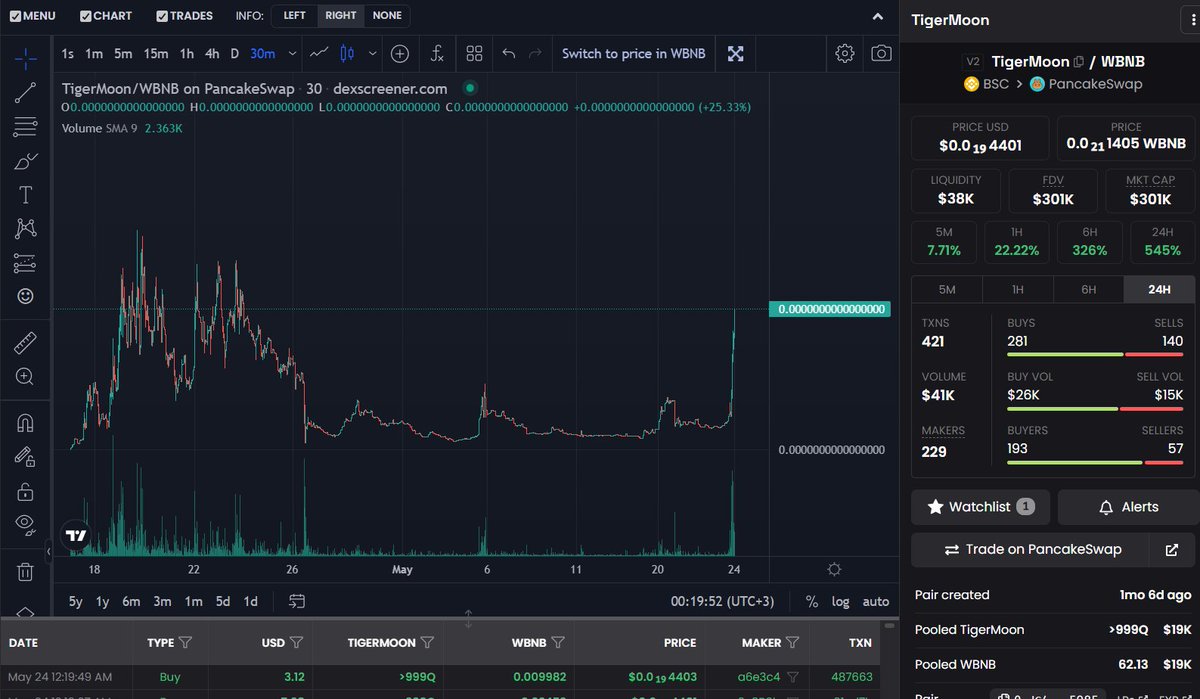This screenshot has height=699, width=1200.
Task: Open the MAKER column filter
Action: pos(792,642)
